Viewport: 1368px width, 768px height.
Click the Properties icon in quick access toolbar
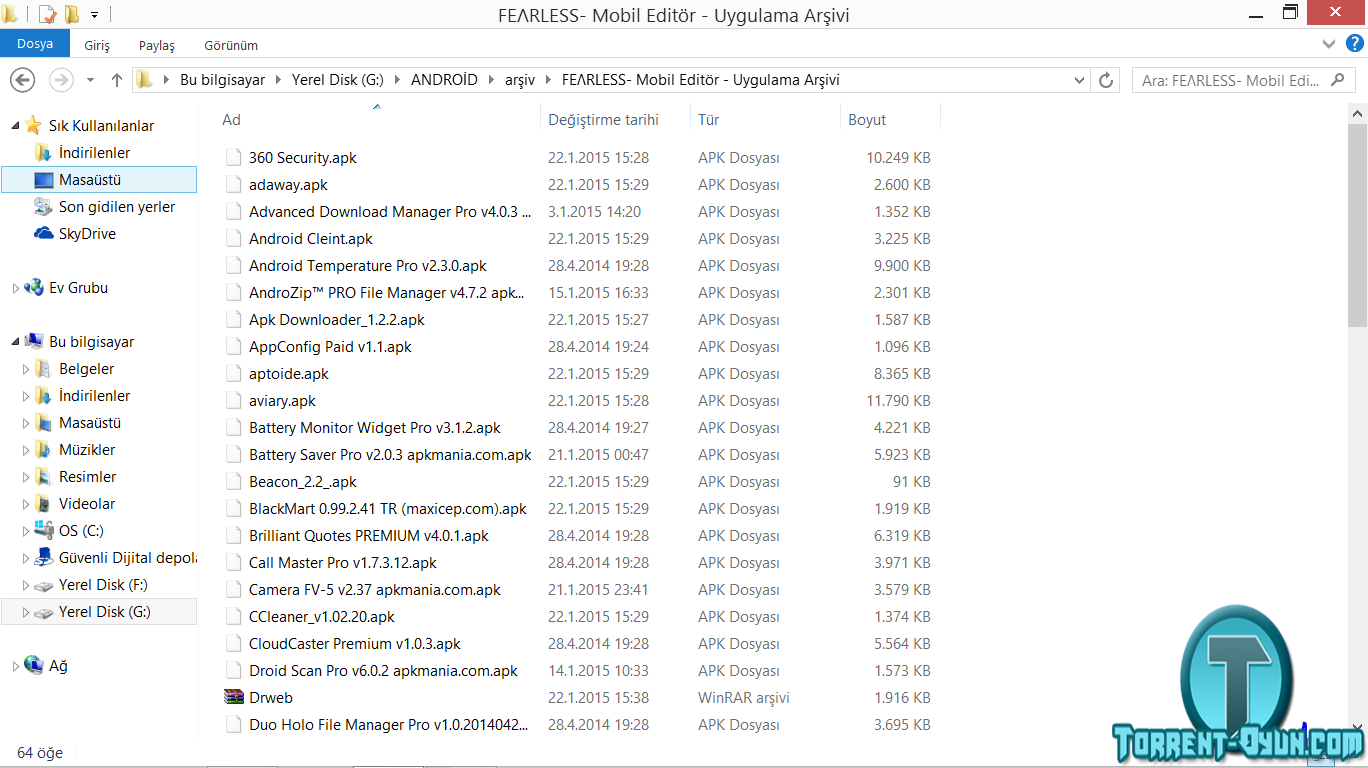47,14
